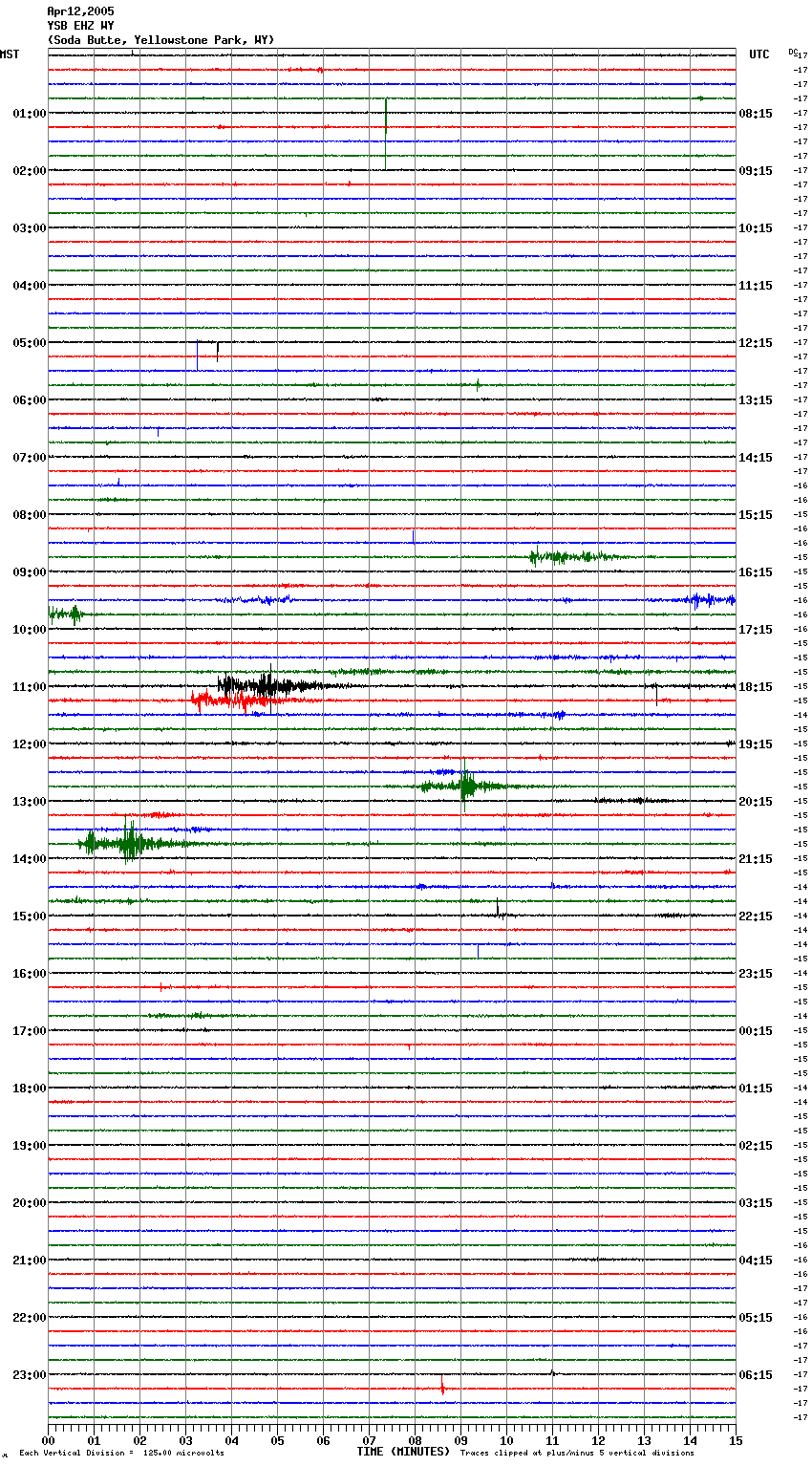Select the 14:00 MST time label

tap(30, 859)
